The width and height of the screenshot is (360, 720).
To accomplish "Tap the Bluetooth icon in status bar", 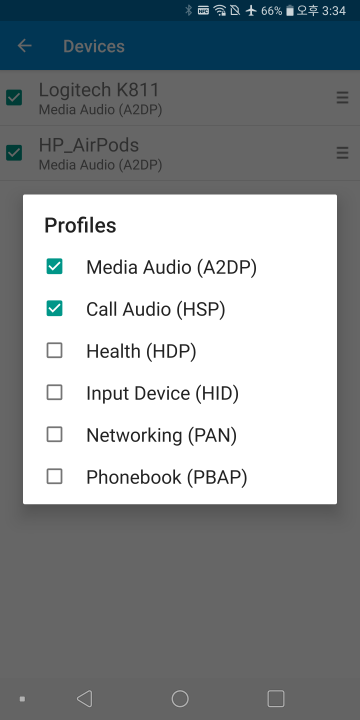I will tap(188, 10).
